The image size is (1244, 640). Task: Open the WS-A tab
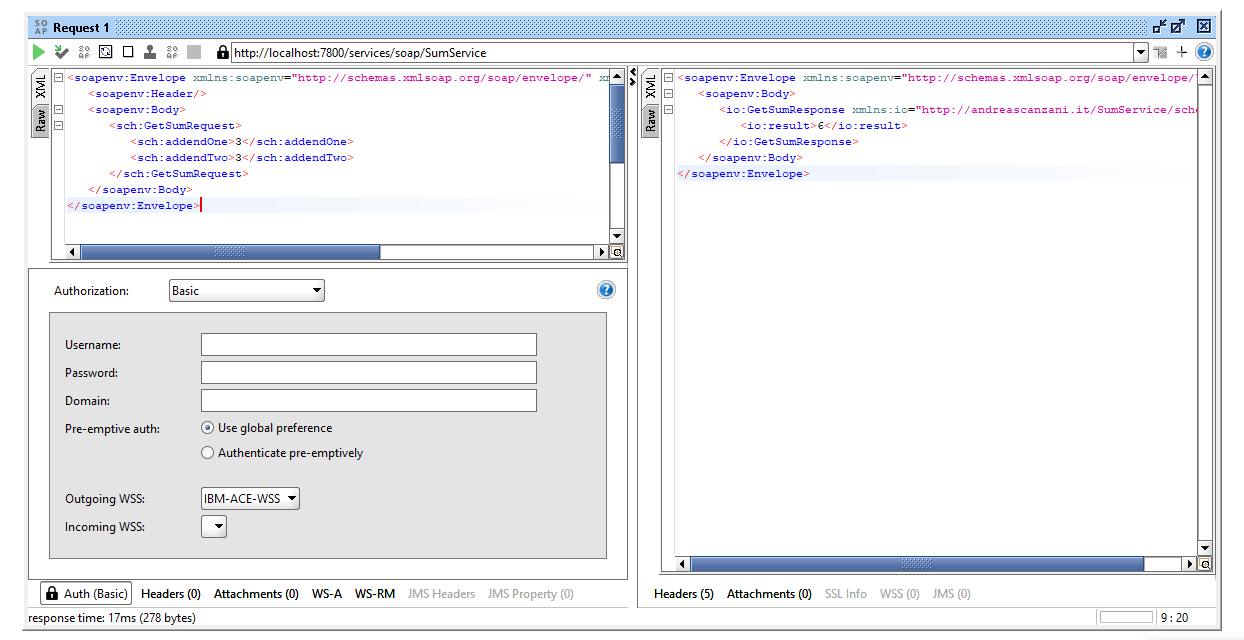tap(326, 593)
